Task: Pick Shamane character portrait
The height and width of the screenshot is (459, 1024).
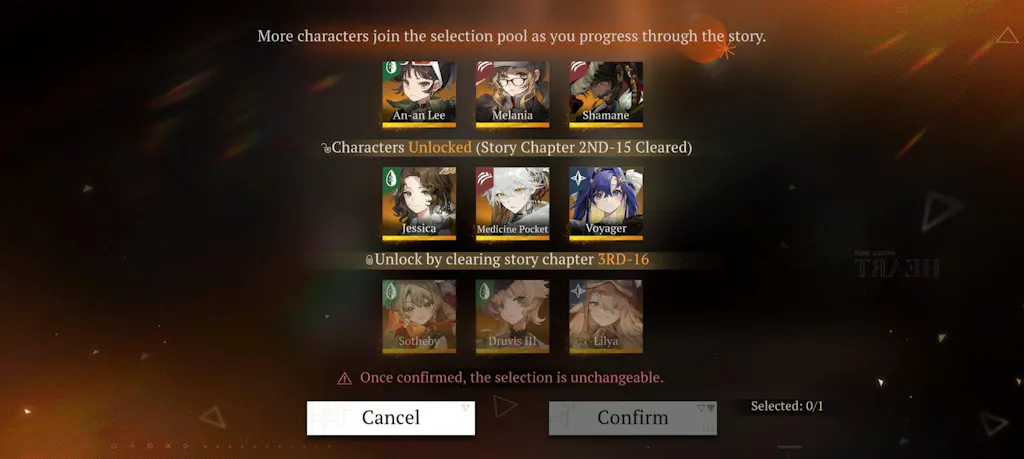Action: point(605,95)
